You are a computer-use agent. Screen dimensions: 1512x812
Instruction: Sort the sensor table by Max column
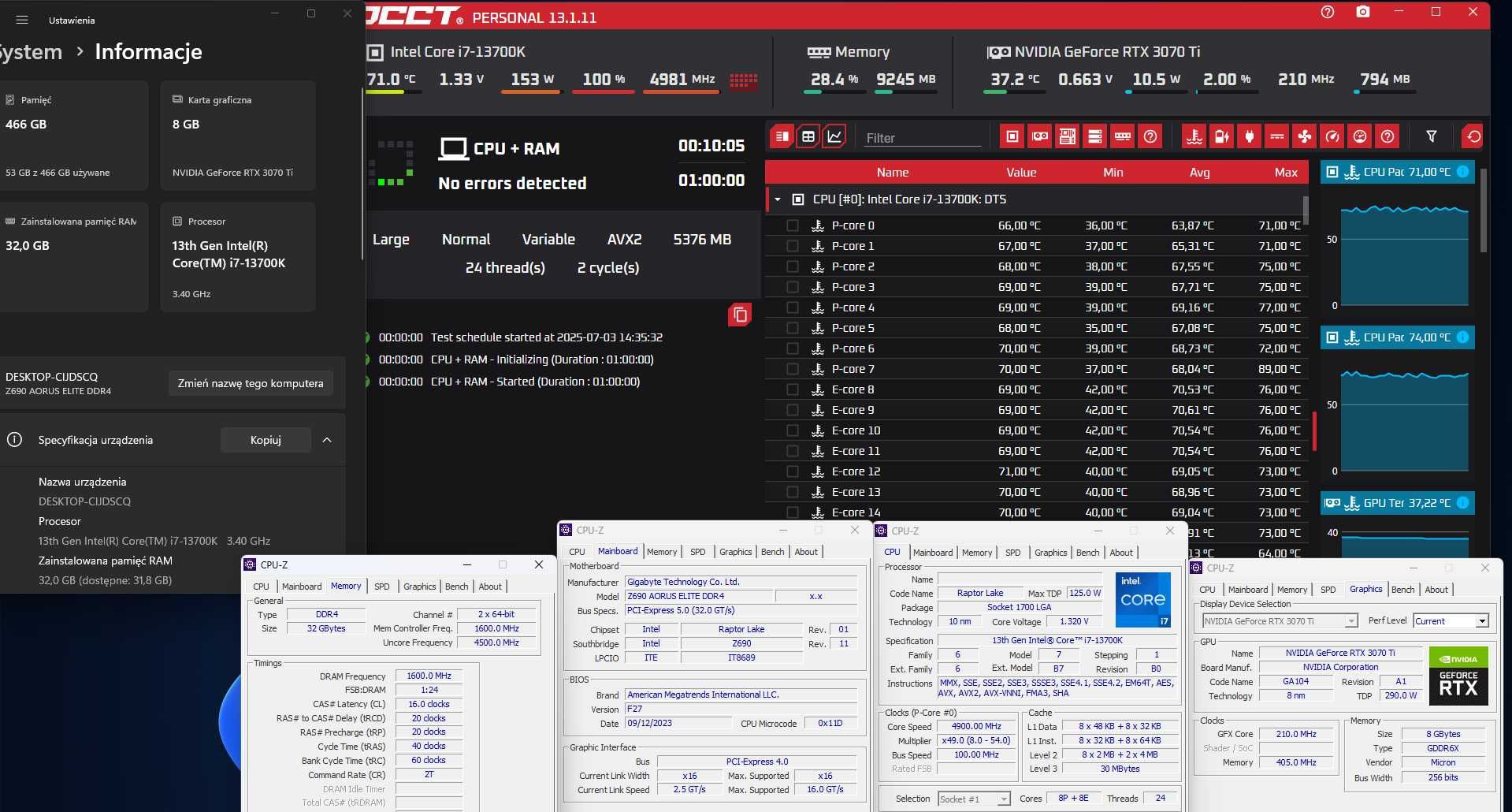1286,172
